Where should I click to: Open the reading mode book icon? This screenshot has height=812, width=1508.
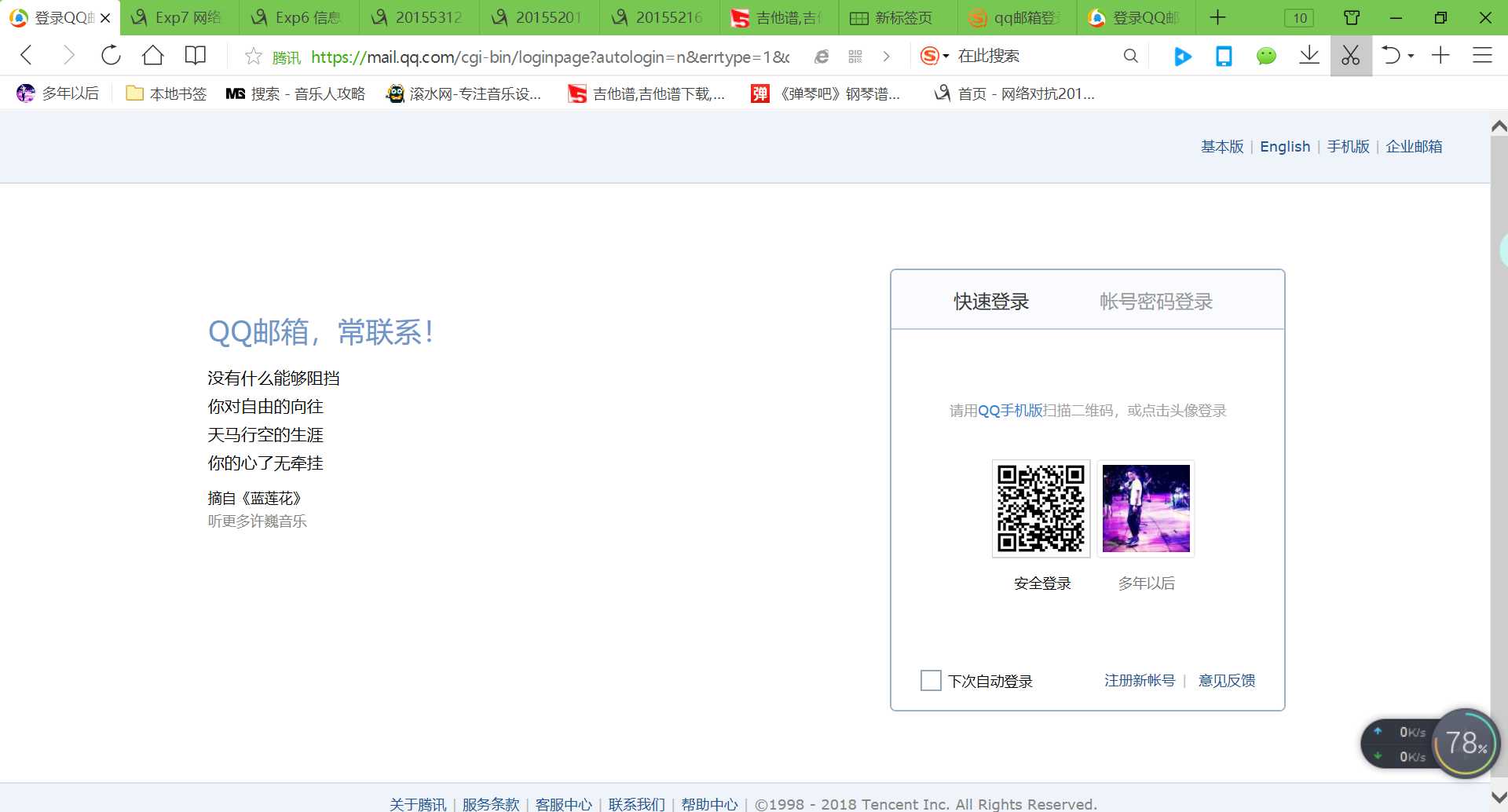click(x=195, y=55)
